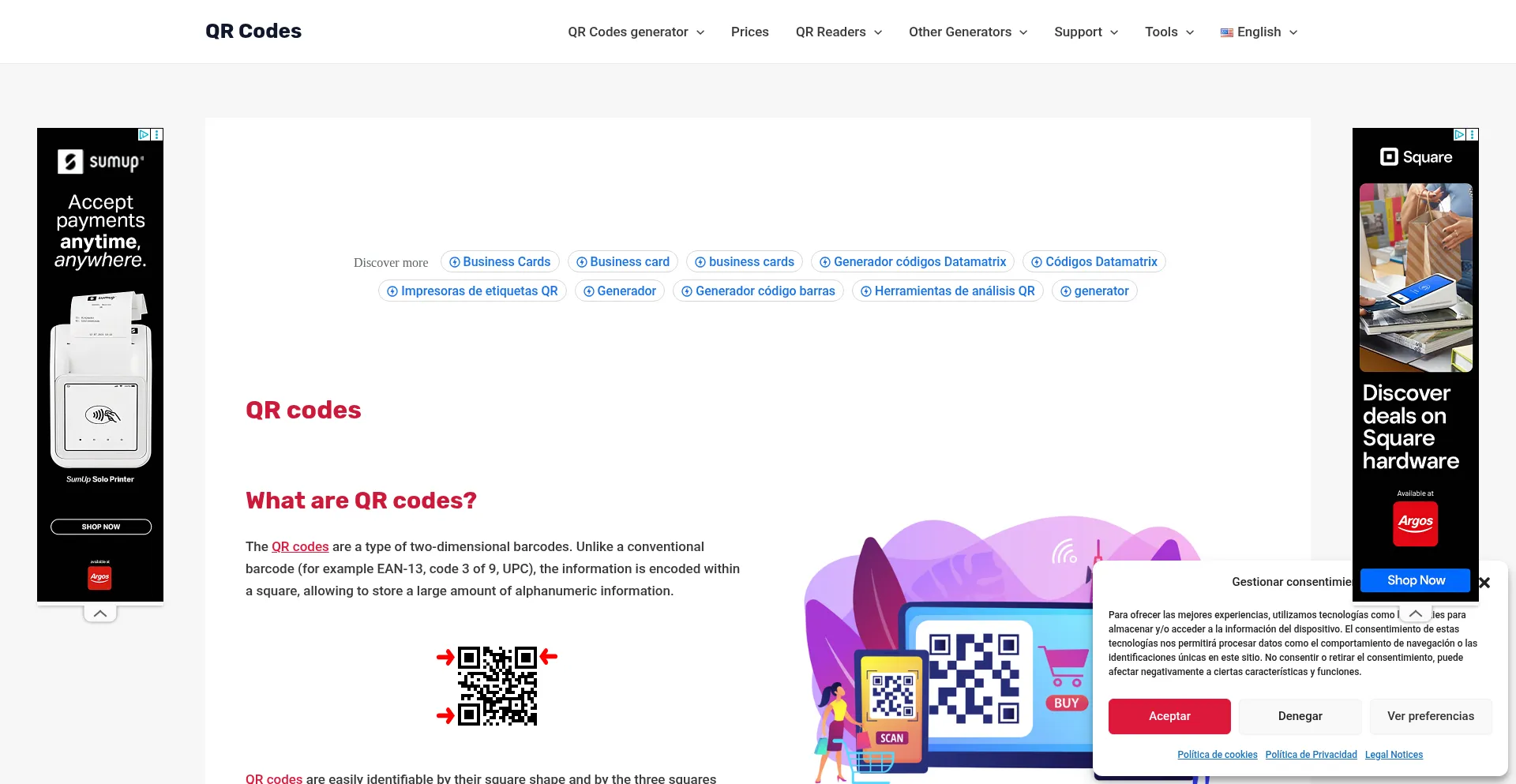1516x784 pixels.
Task: Click the SumUp logo in the ad
Action: (x=101, y=162)
